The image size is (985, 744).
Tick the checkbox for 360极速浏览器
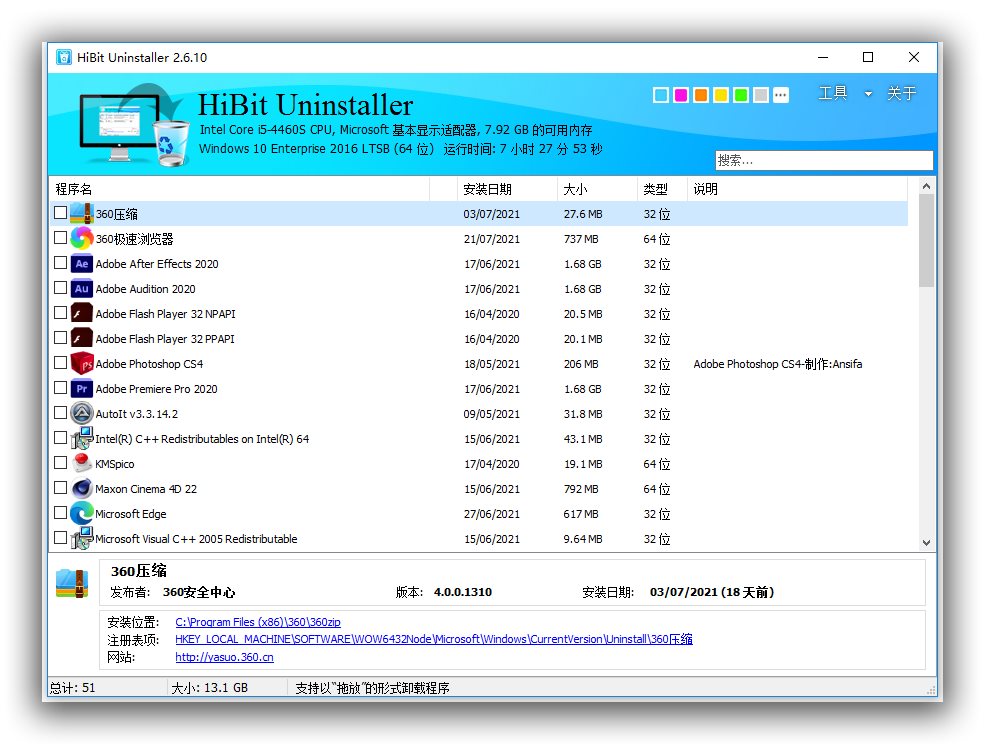point(60,238)
